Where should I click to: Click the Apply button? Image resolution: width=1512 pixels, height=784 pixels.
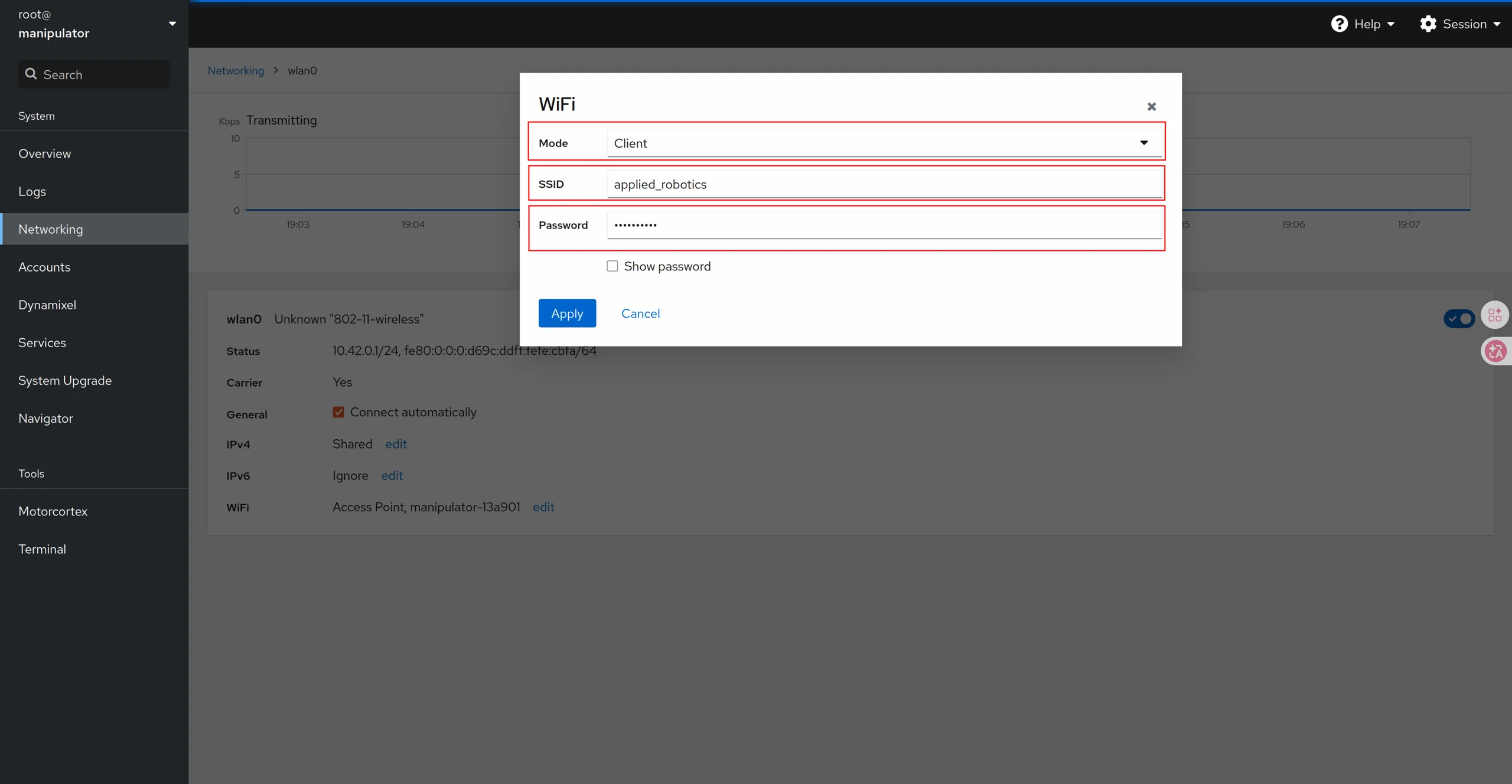[x=567, y=313]
